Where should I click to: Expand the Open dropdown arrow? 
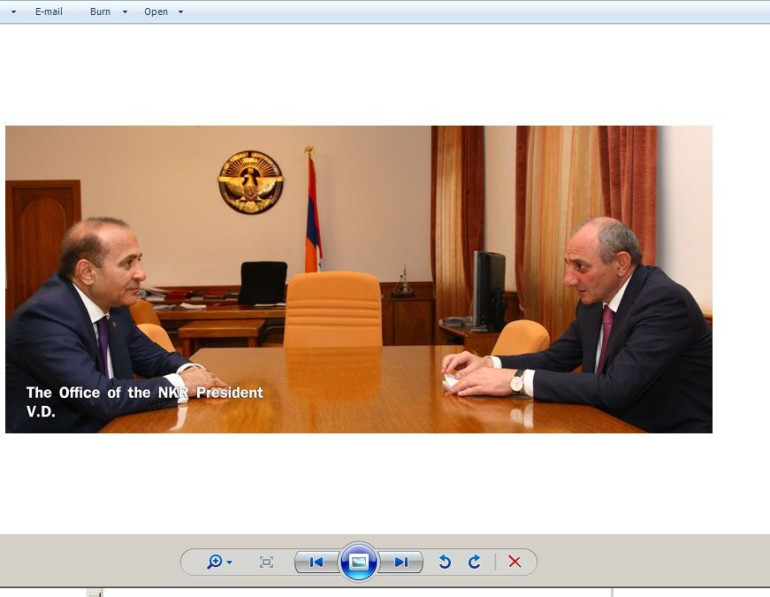181,12
